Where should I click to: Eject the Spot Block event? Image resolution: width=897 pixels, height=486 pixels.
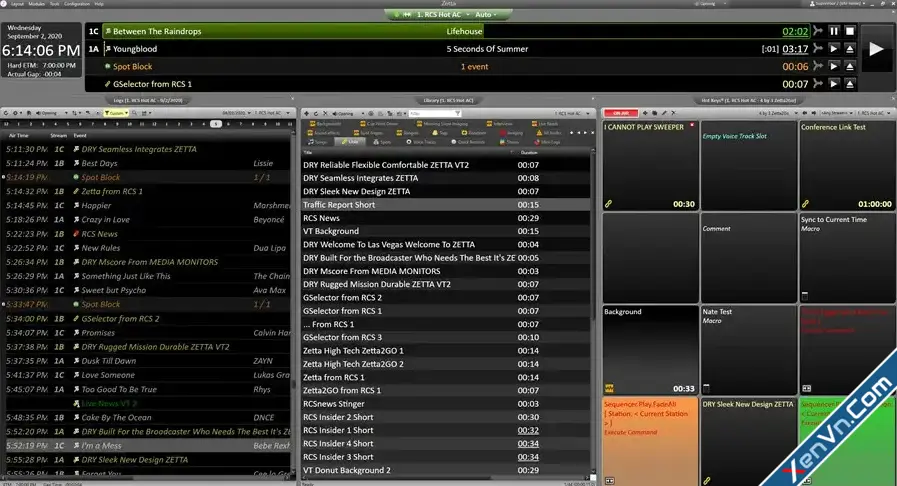(850, 66)
